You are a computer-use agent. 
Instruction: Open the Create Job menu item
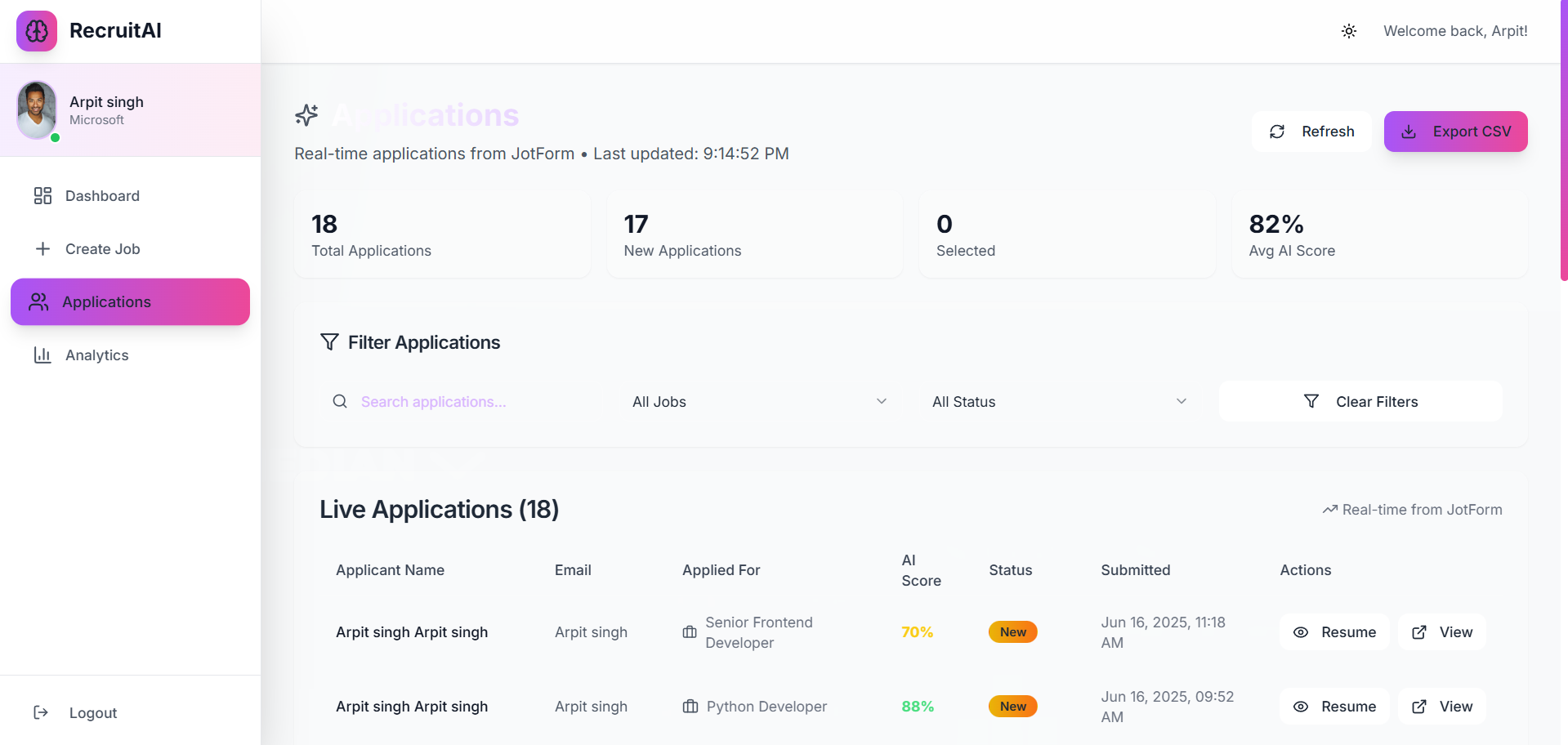click(x=102, y=249)
